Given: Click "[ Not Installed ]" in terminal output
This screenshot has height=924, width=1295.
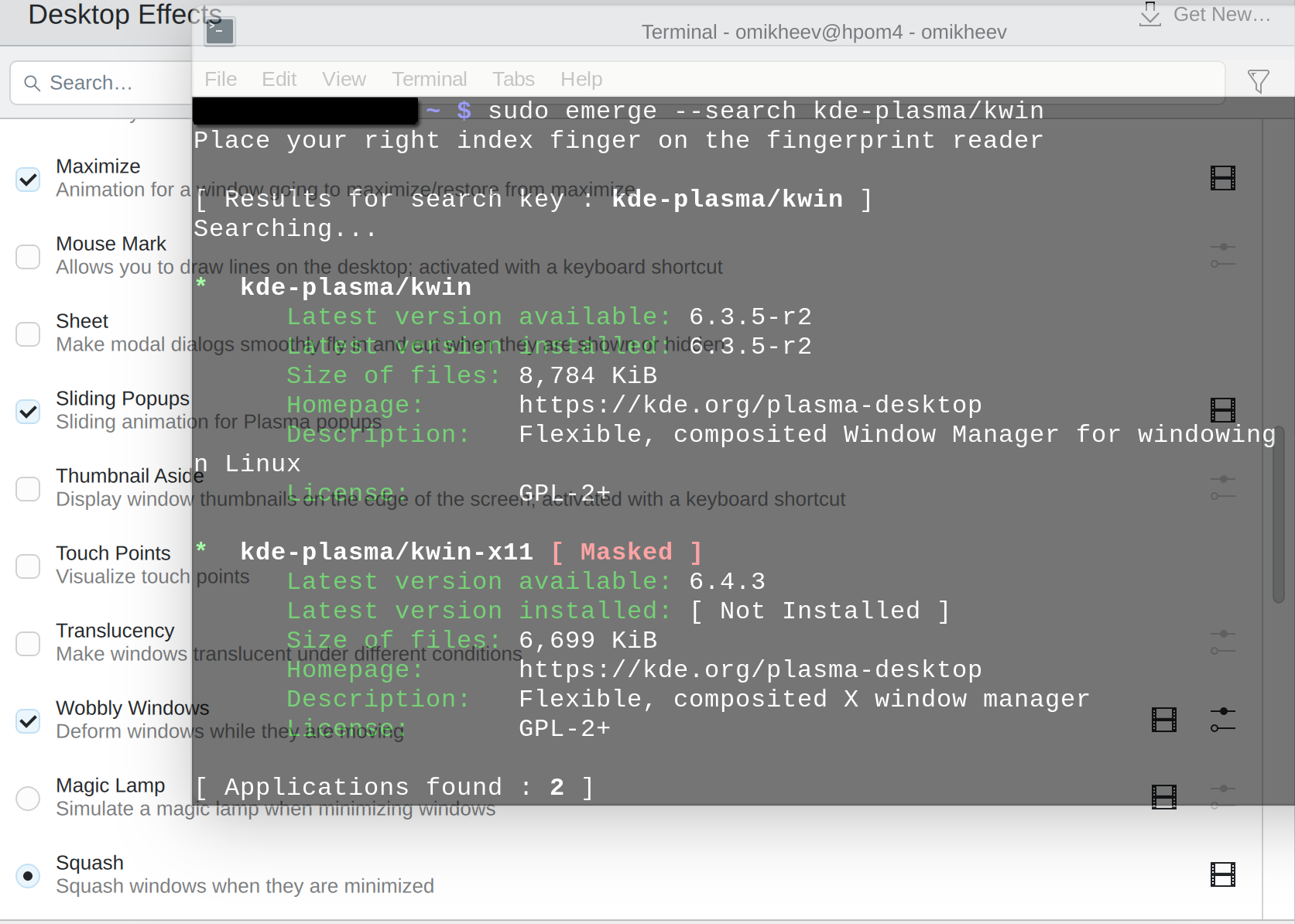Looking at the screenshot, I should point(820,611).
